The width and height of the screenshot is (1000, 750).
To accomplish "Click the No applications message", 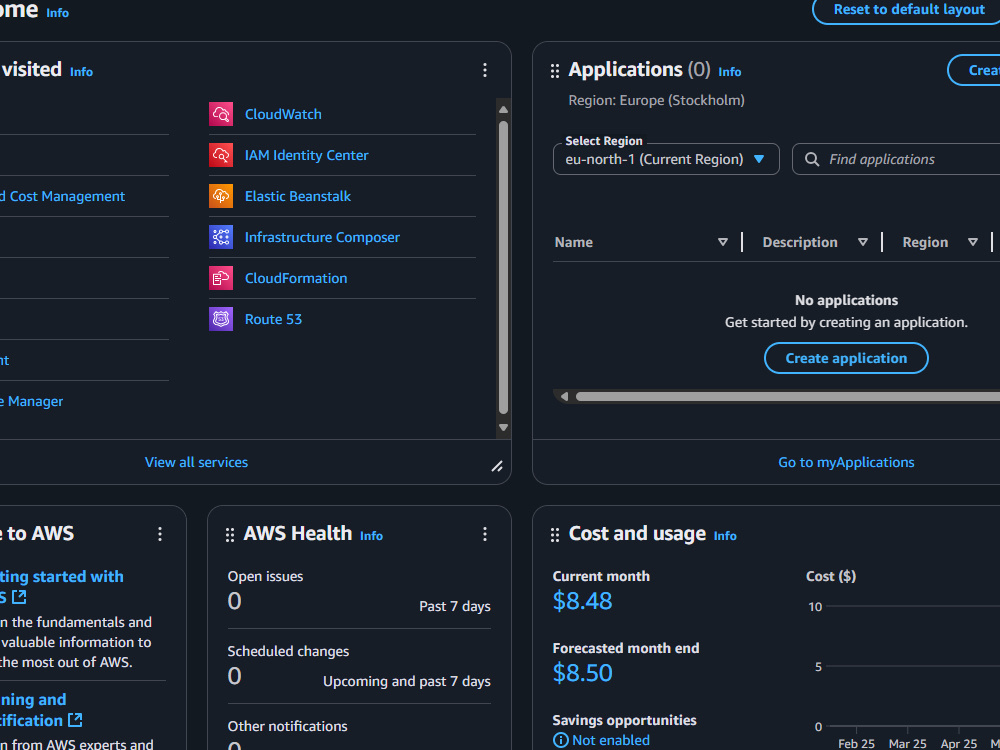I will (846, 300).
